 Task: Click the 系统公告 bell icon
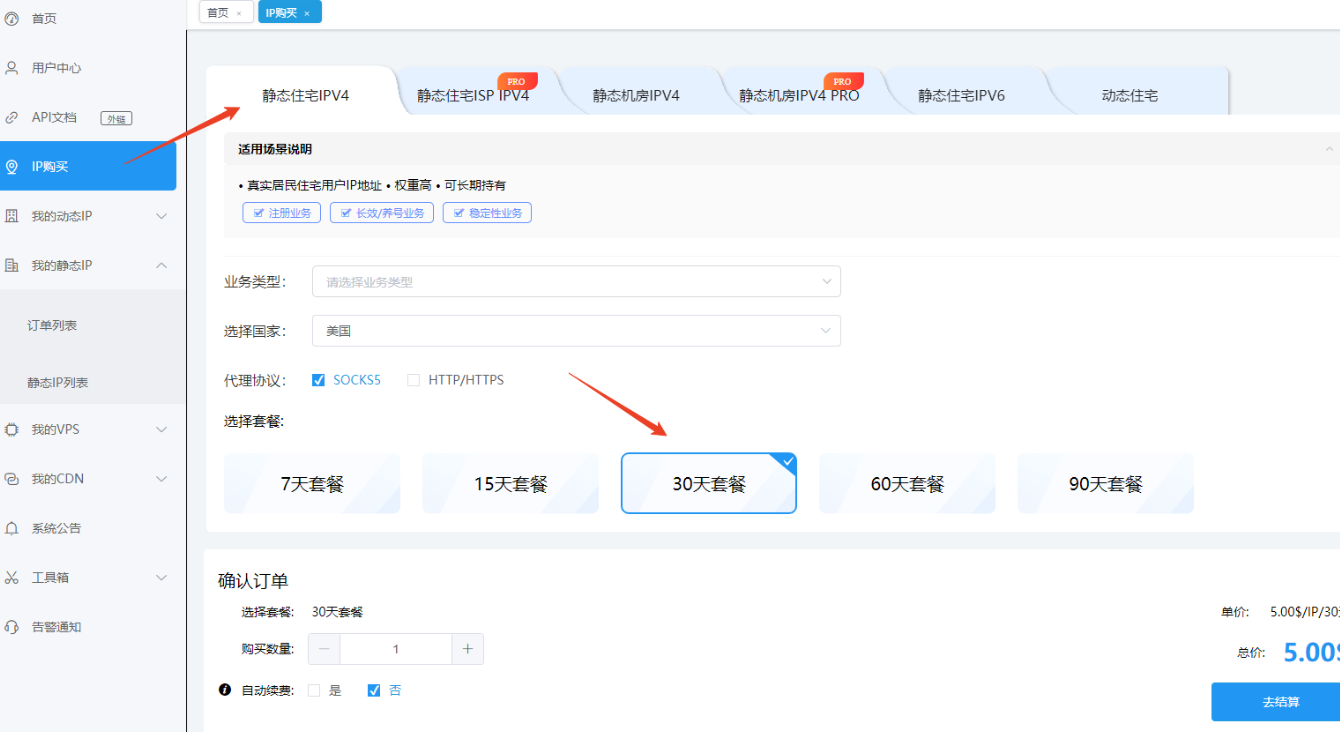pyautogui.click(x=12, y=528)
